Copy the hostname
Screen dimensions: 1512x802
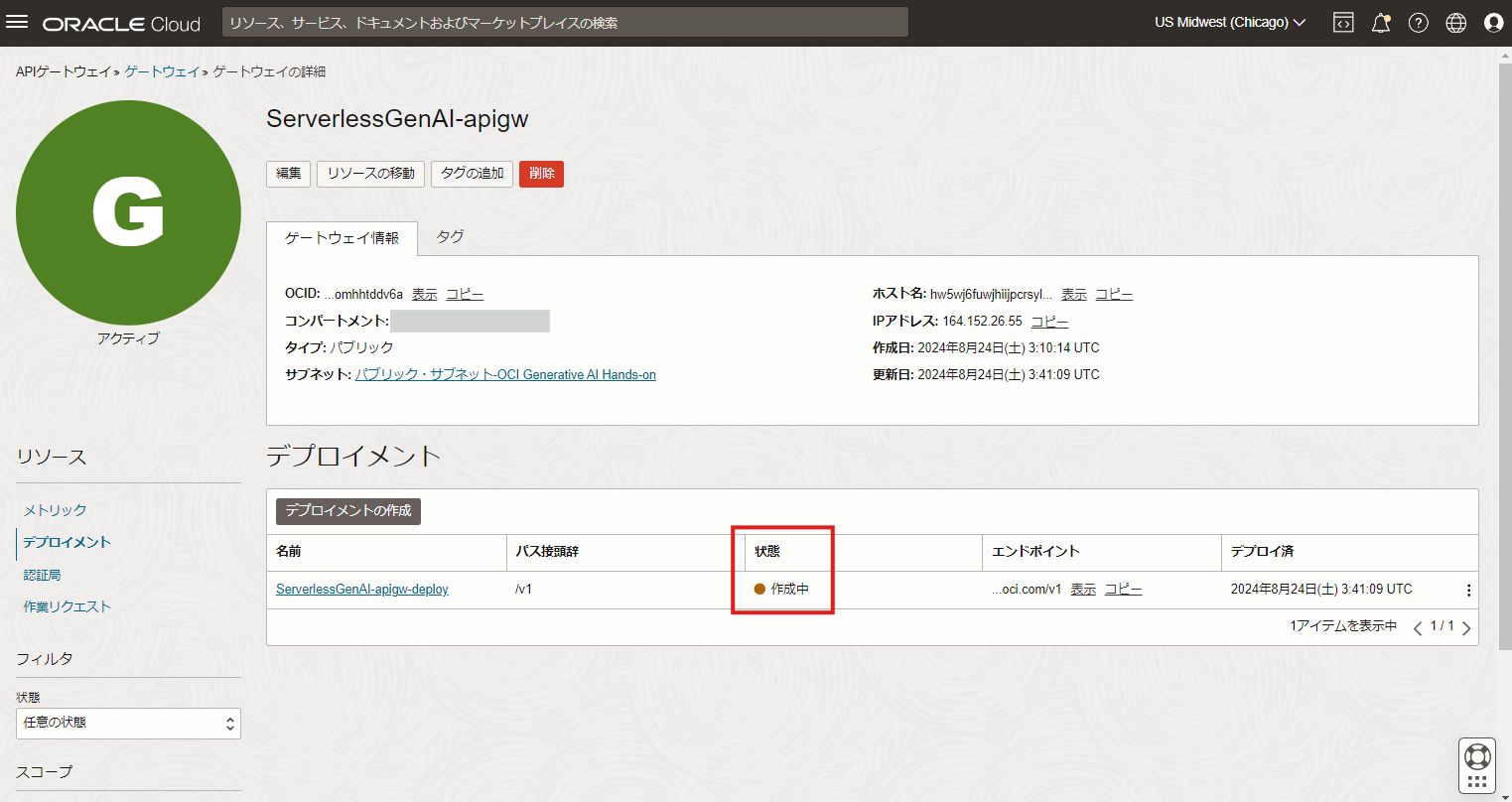pos(1114,295)
